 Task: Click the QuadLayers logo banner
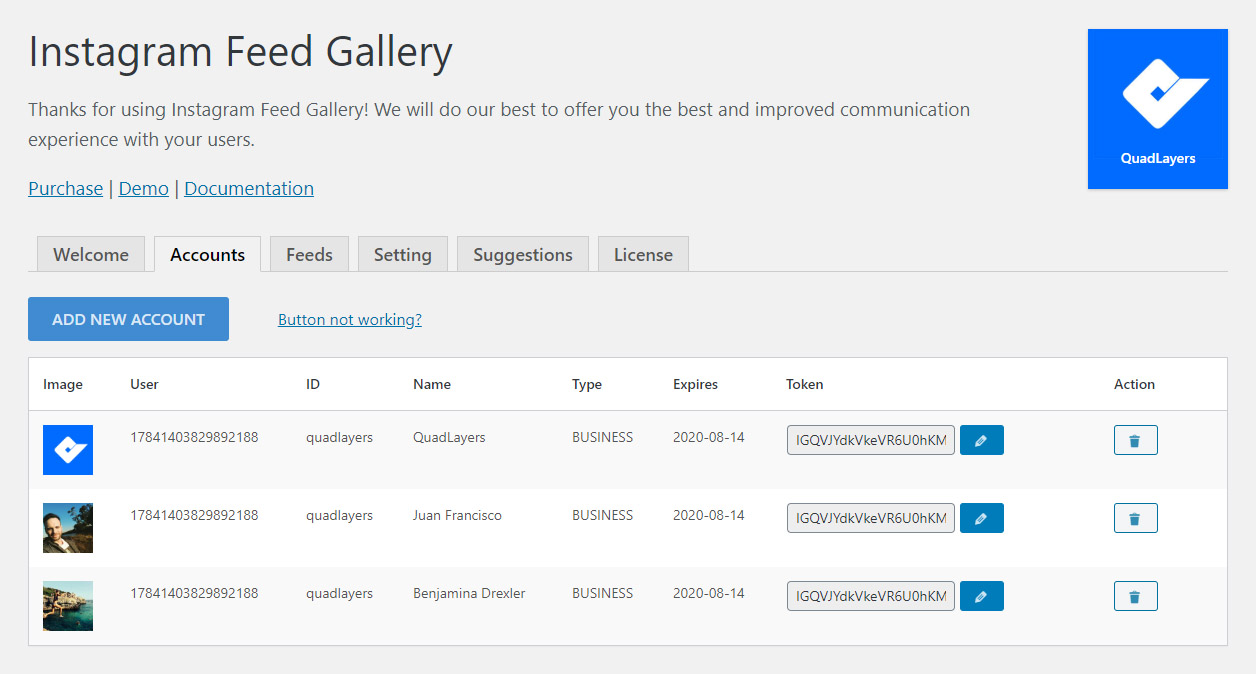[1157, 109]
